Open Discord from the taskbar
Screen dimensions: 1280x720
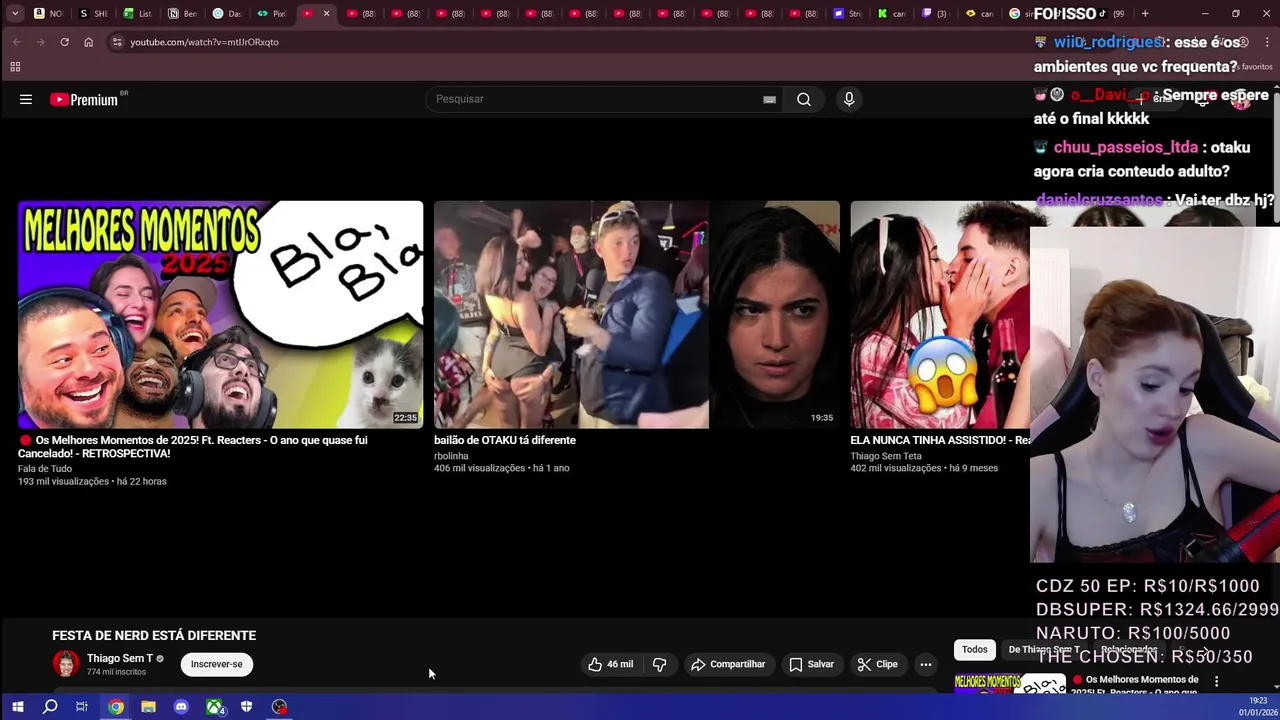(x=181, y=707)
